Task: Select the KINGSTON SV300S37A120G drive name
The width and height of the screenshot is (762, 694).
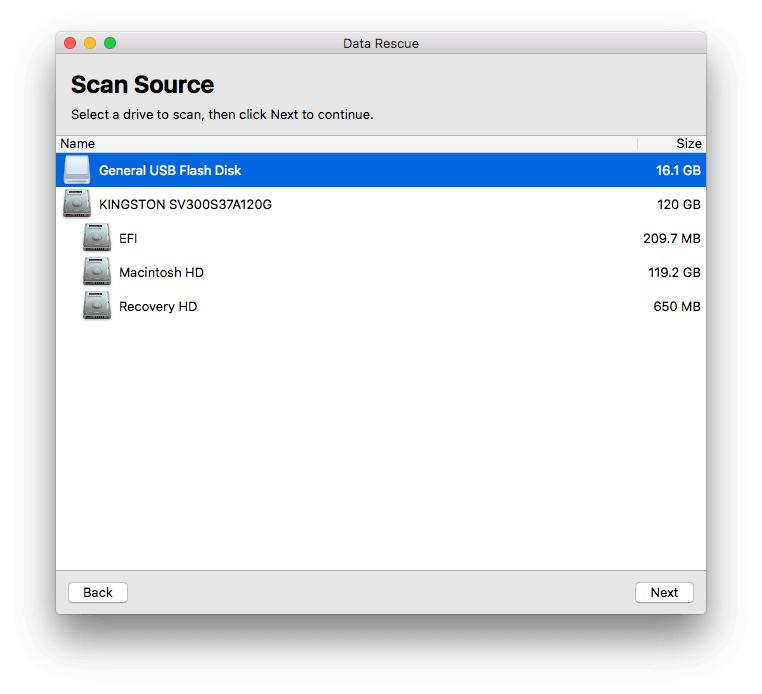Action: [x=185, y=204]
